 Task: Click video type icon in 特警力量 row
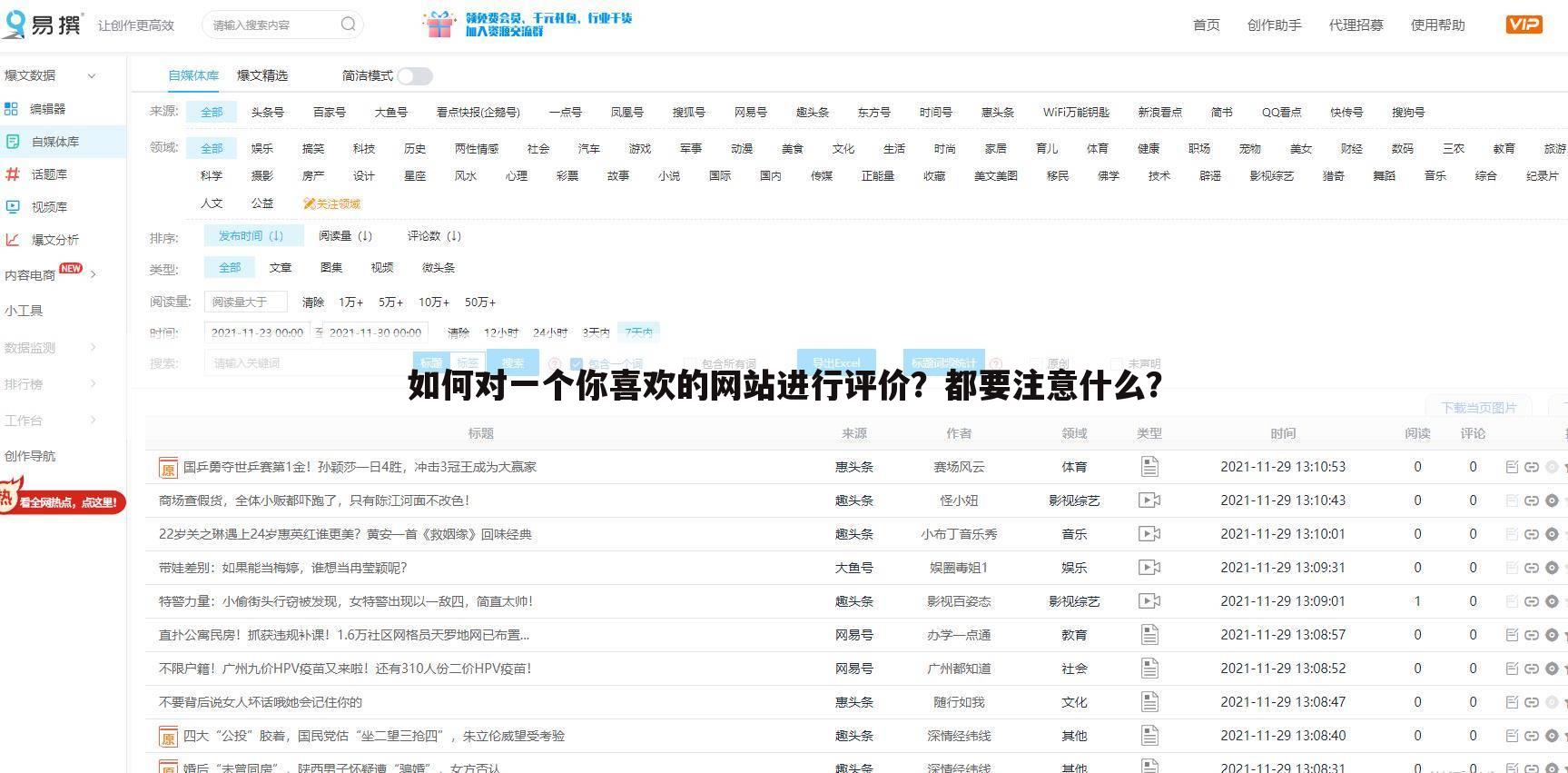tap(1149, 601)
